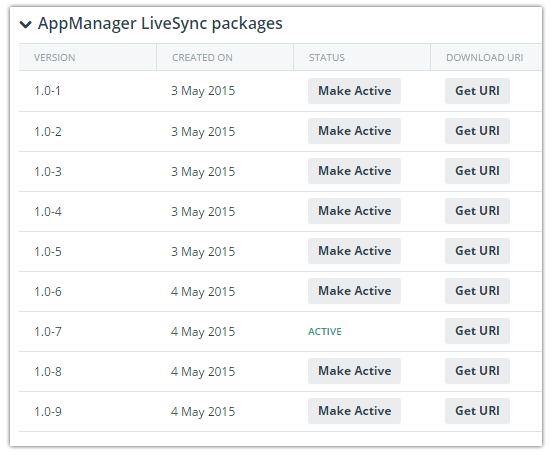551x456 pixels.
Task: Get URI for version 1.0-9
Action: click(x=477, y=411)
